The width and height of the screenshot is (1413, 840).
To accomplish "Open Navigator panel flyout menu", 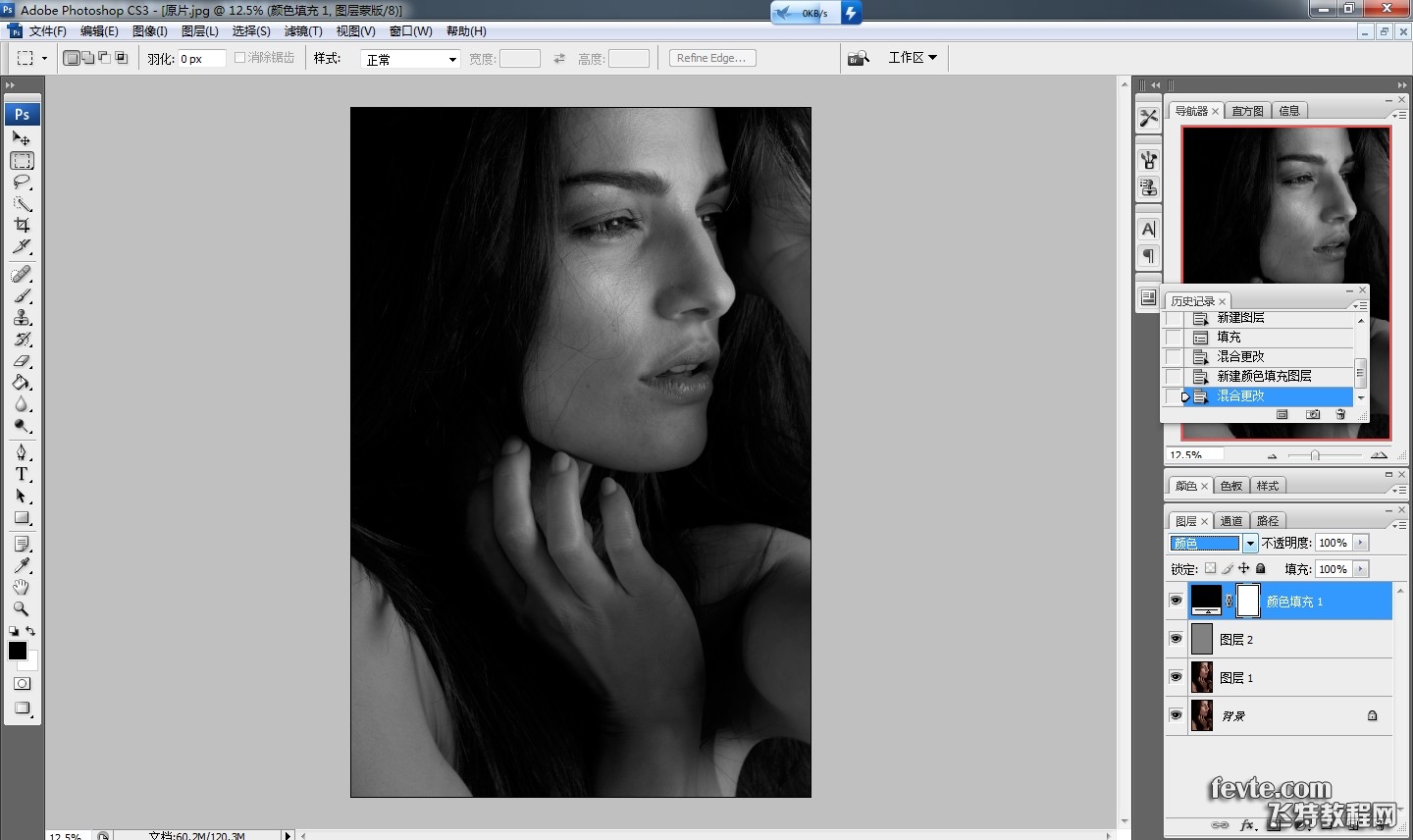I will 1398,115.
